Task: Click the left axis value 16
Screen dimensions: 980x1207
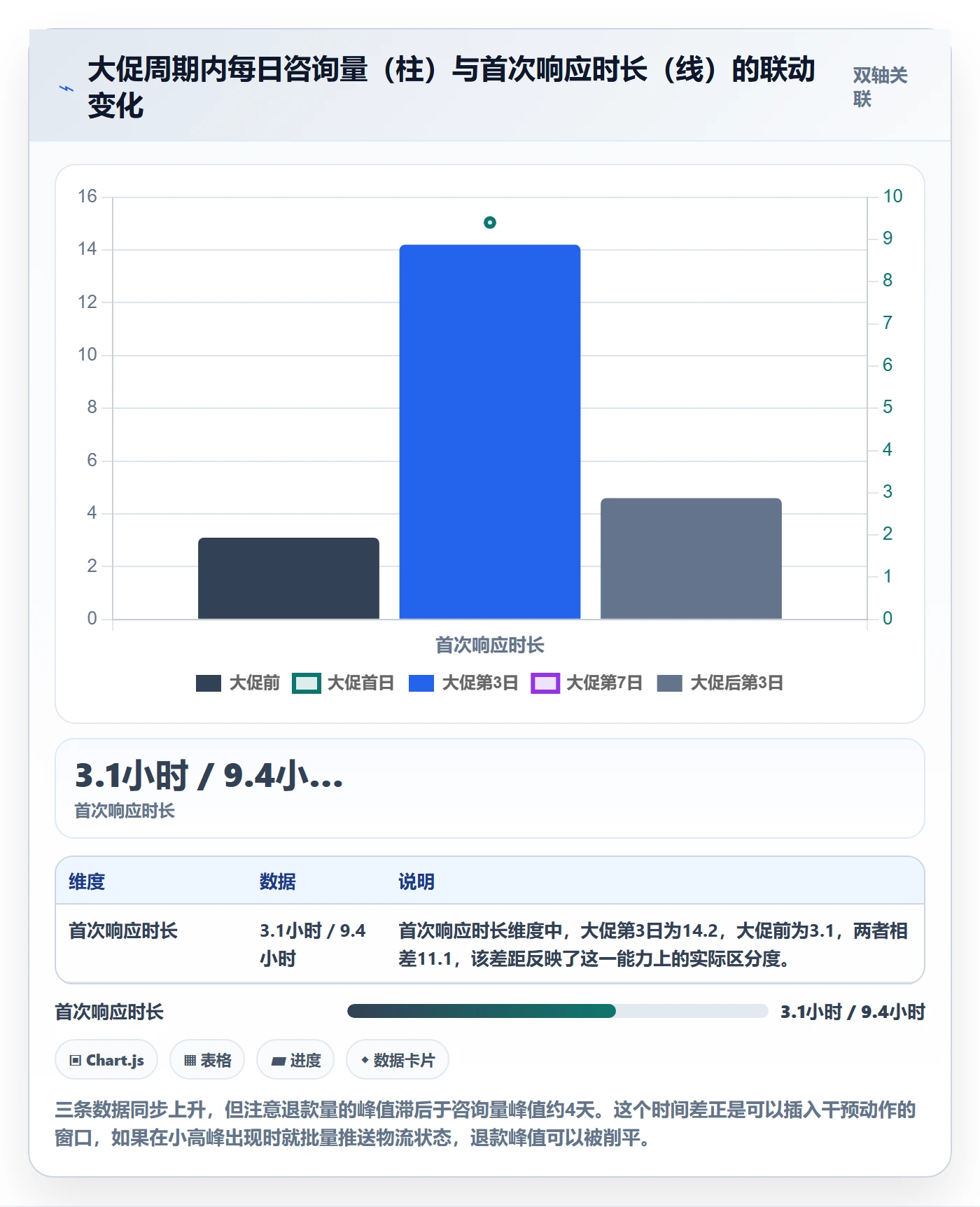Action: (87, 197)
